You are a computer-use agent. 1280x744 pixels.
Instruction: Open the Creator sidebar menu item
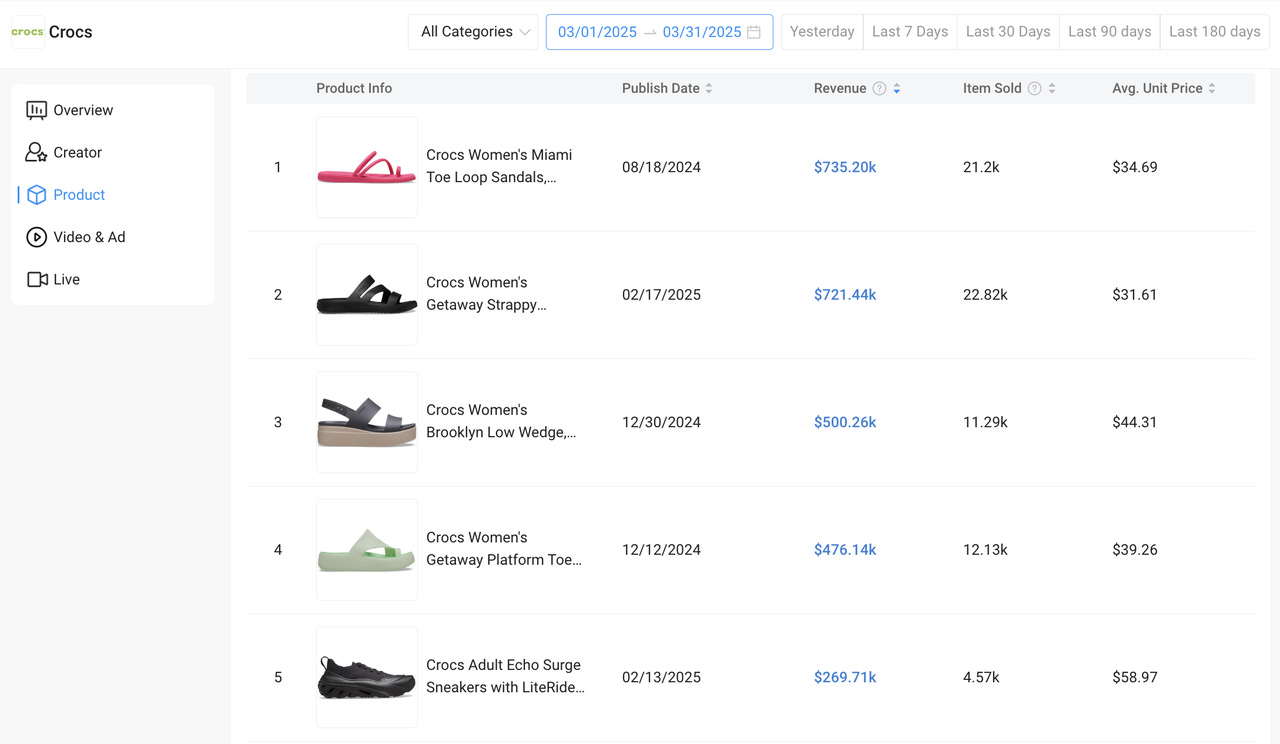pyautogui.click(x=113, y=152)
